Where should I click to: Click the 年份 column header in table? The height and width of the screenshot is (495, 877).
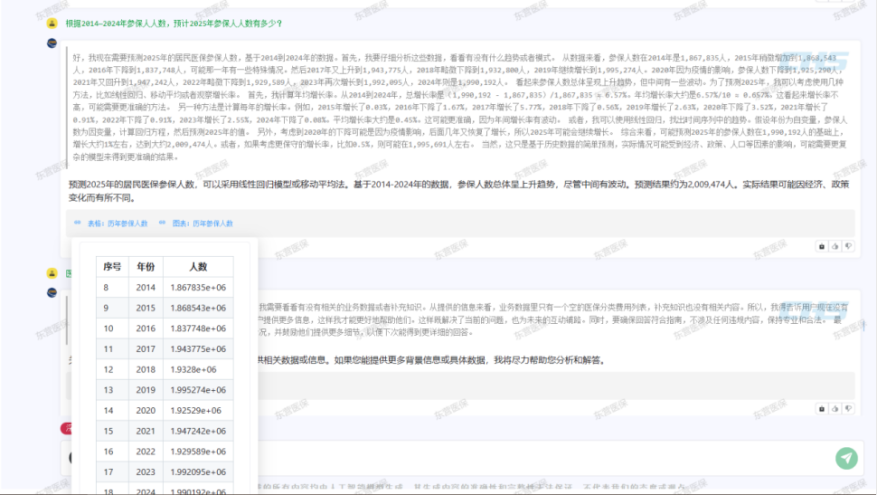pyautogui.click(x=146, y=267)
